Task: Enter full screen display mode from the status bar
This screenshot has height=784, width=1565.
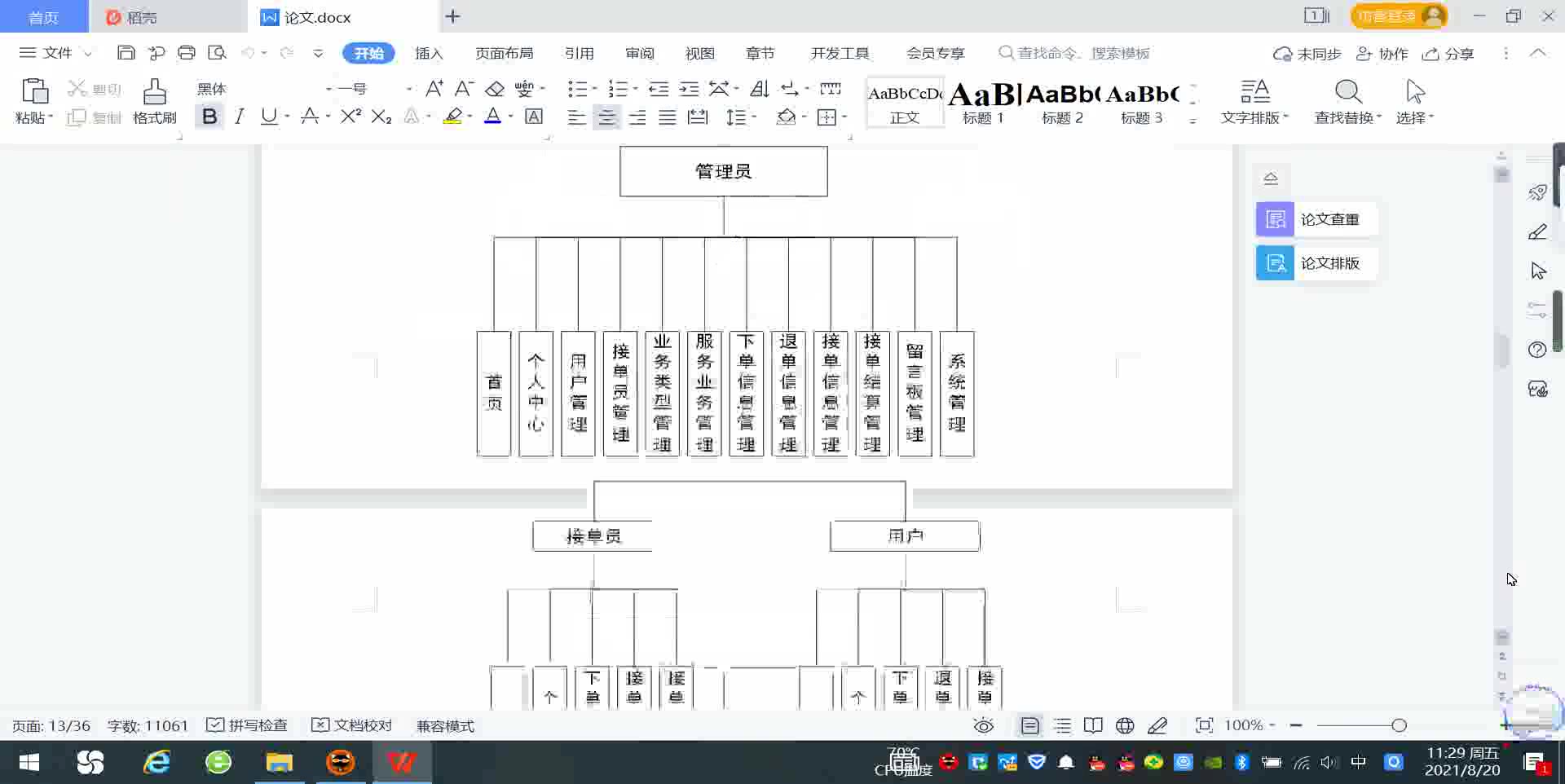Action: tap(1204, 725)
